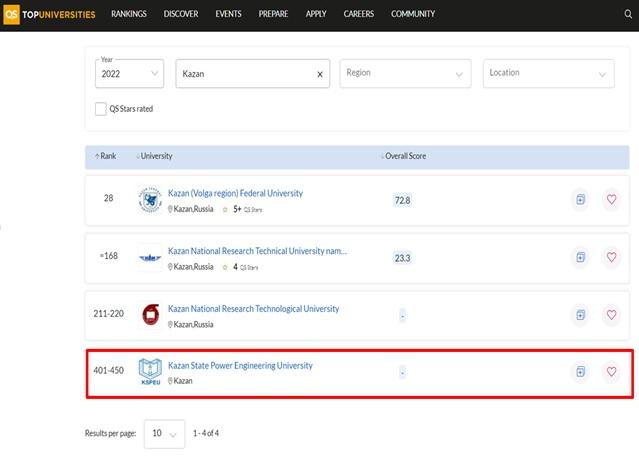This screenshot has height=457, width=639.
Task: Open Kazan National Research Technical University link
Action: pyautogui.click(x=258, y=251)
